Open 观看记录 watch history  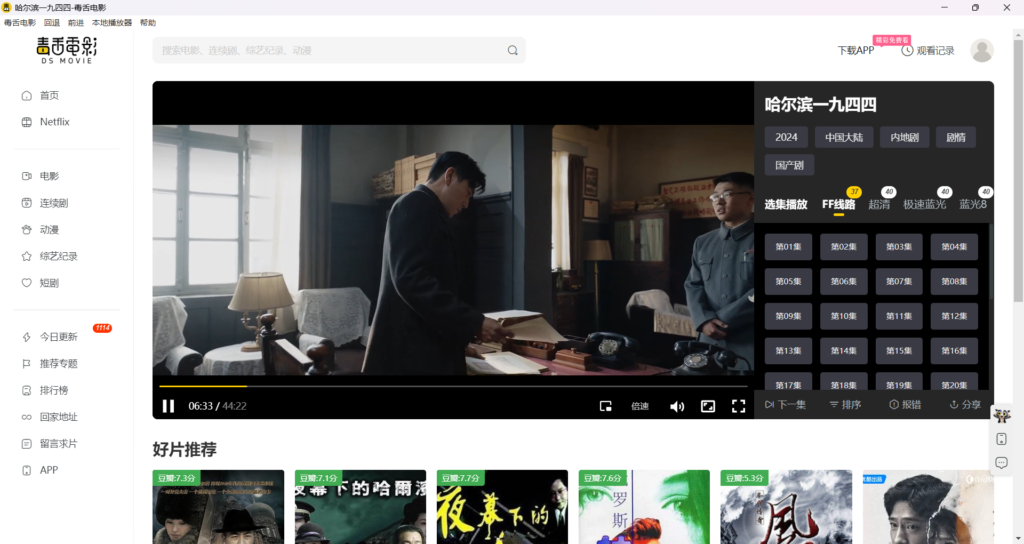[x=928, y=50]
